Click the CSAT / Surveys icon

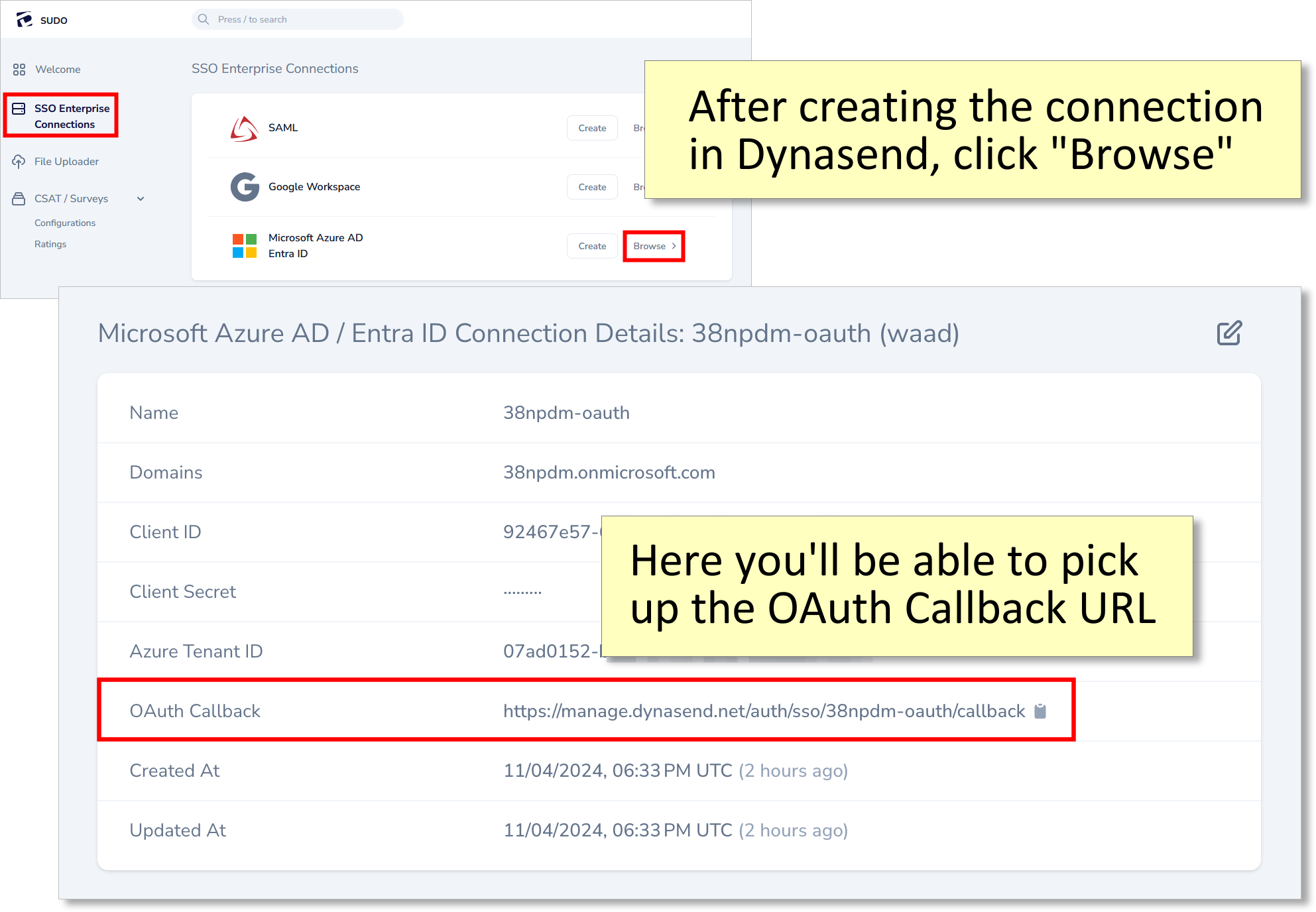(x=19, y=199)
